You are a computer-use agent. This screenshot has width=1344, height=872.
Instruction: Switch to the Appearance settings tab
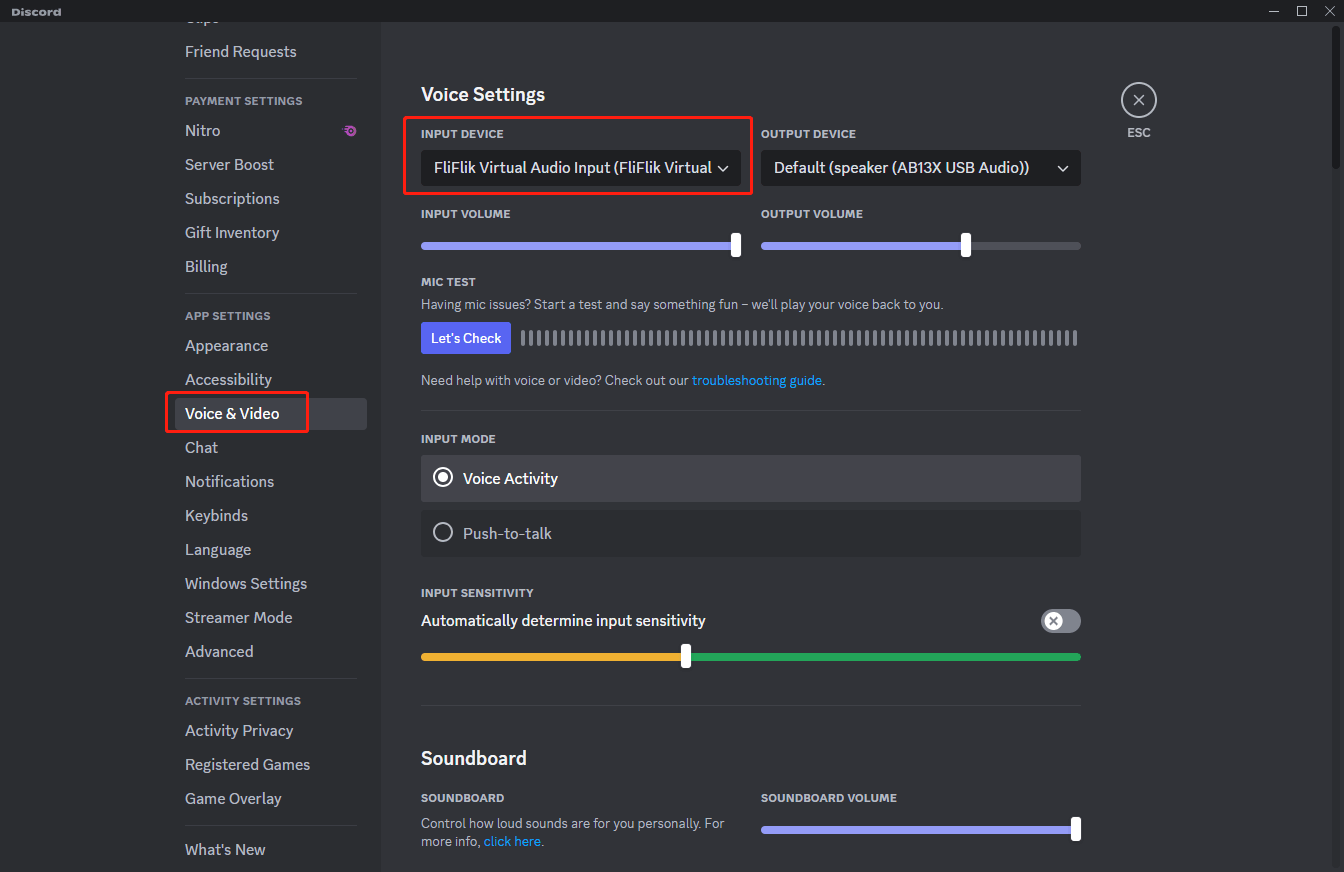226,345
